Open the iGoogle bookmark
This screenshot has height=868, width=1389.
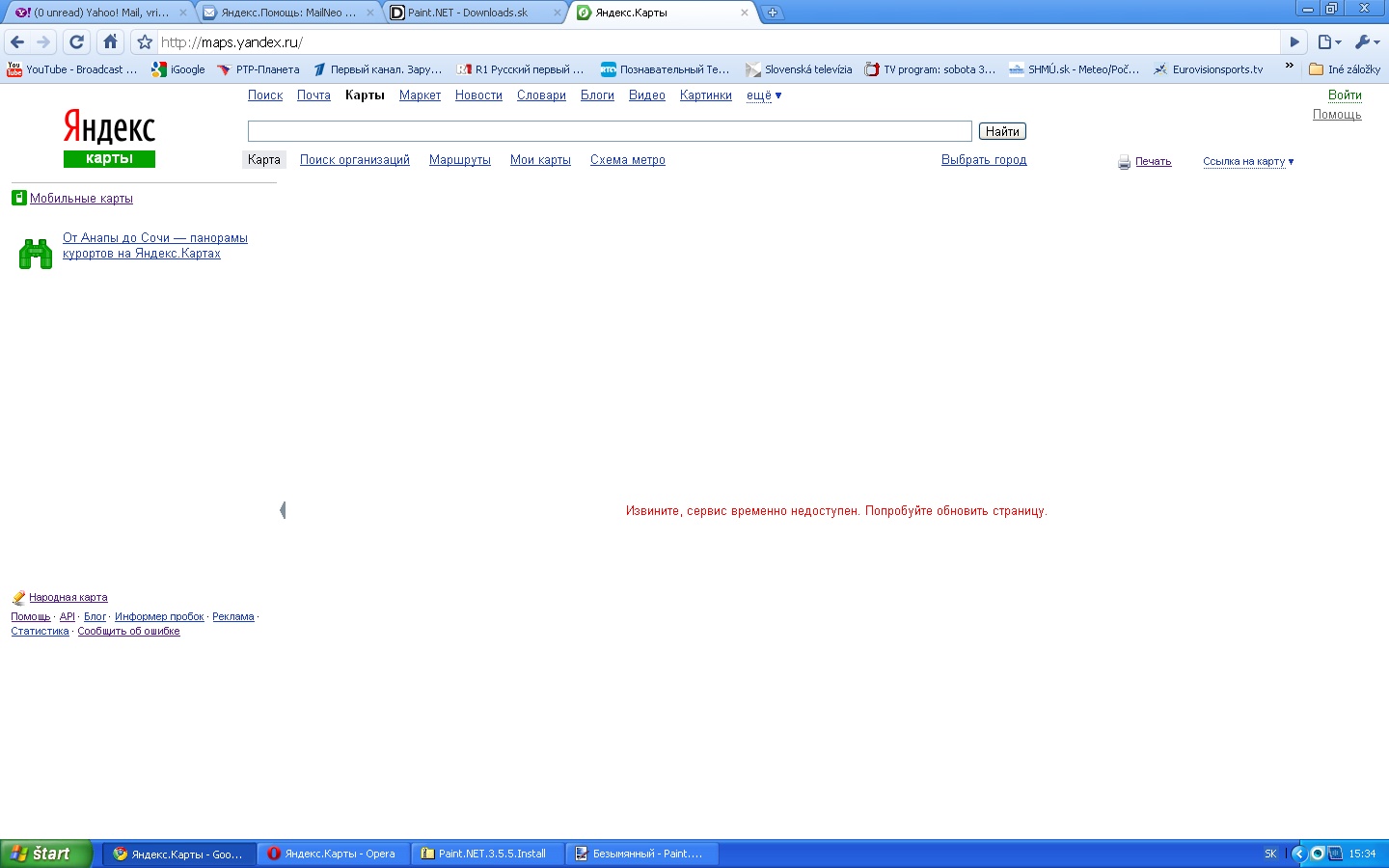coord(178,69)
